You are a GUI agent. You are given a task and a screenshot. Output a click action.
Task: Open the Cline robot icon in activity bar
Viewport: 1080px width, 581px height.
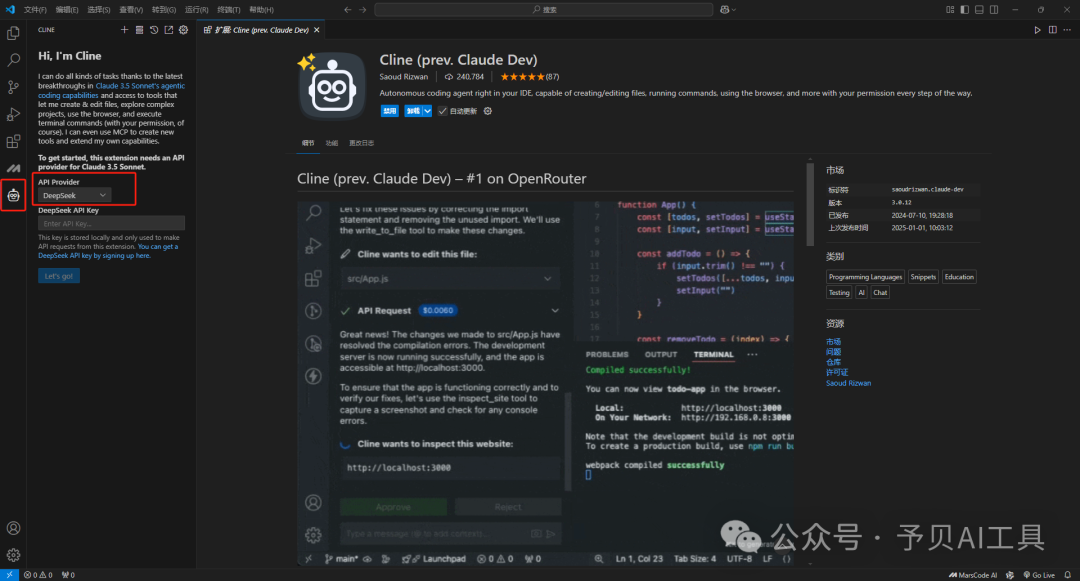13,196
